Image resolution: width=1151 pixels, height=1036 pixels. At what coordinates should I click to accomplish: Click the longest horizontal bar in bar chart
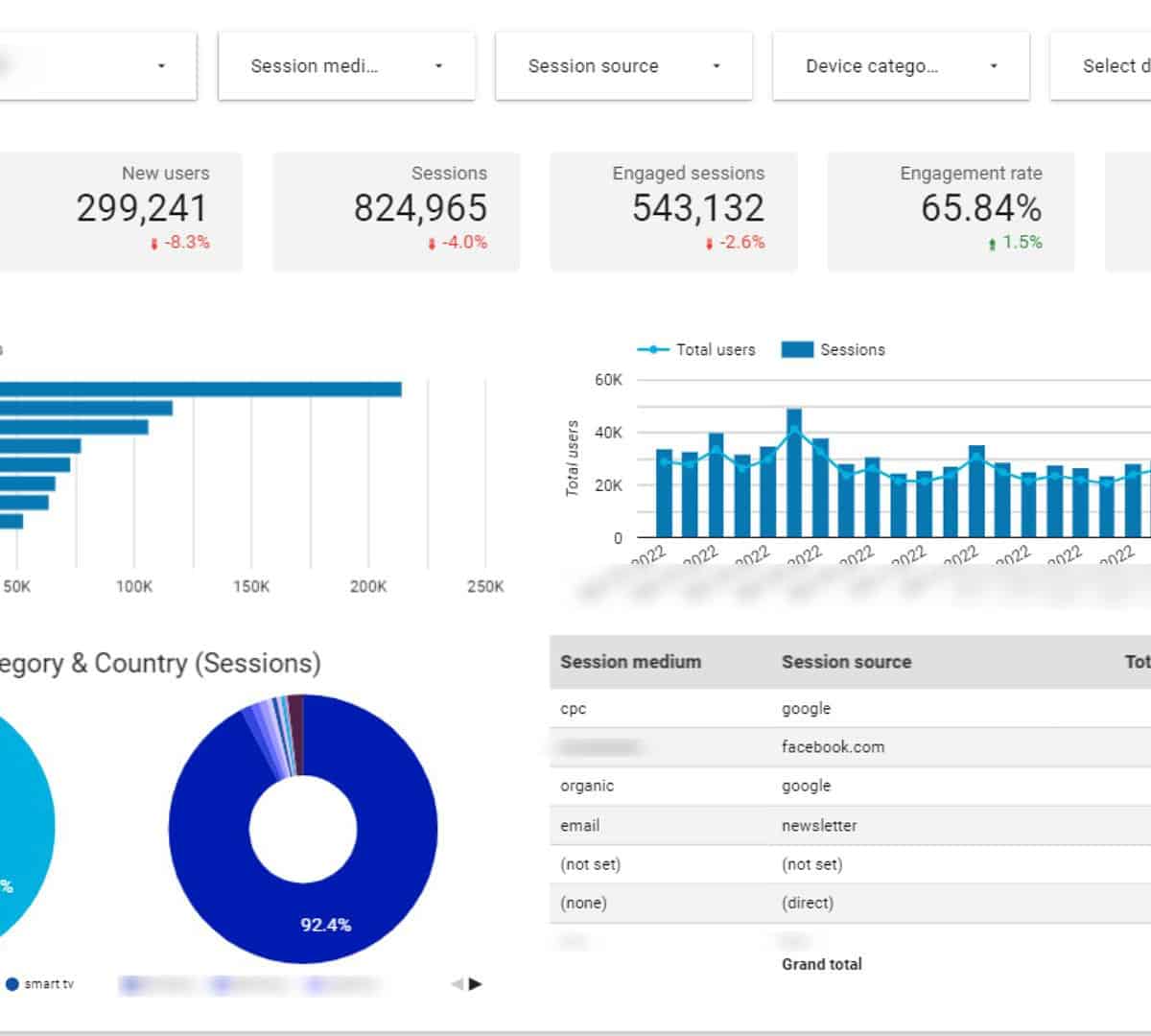point(201,389)
